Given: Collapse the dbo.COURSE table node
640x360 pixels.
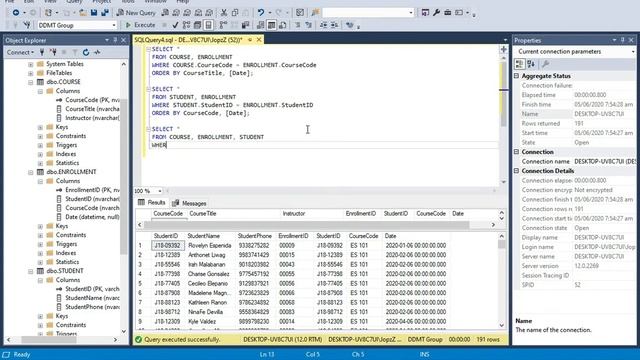Looking at the screenshot, I should (31, 82).
